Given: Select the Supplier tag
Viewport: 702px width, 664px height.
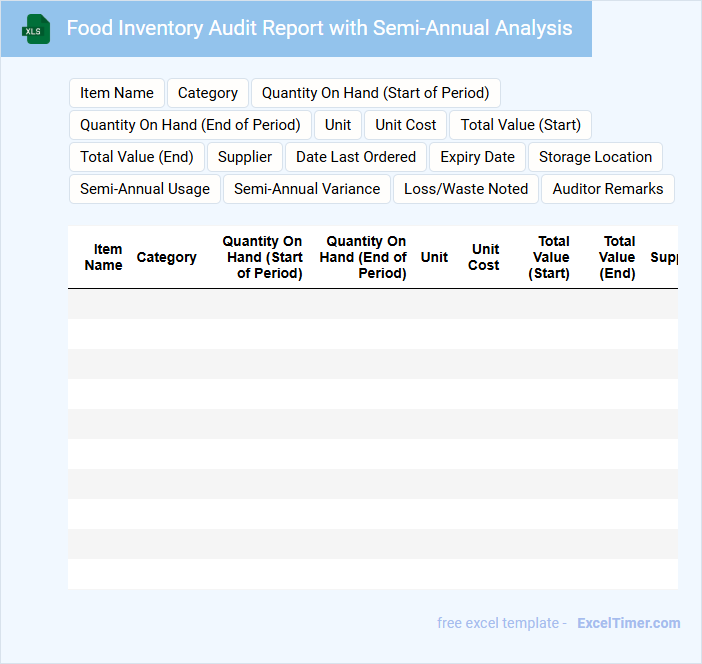Looking at the screenshot, I should click(x=245, y=157).
